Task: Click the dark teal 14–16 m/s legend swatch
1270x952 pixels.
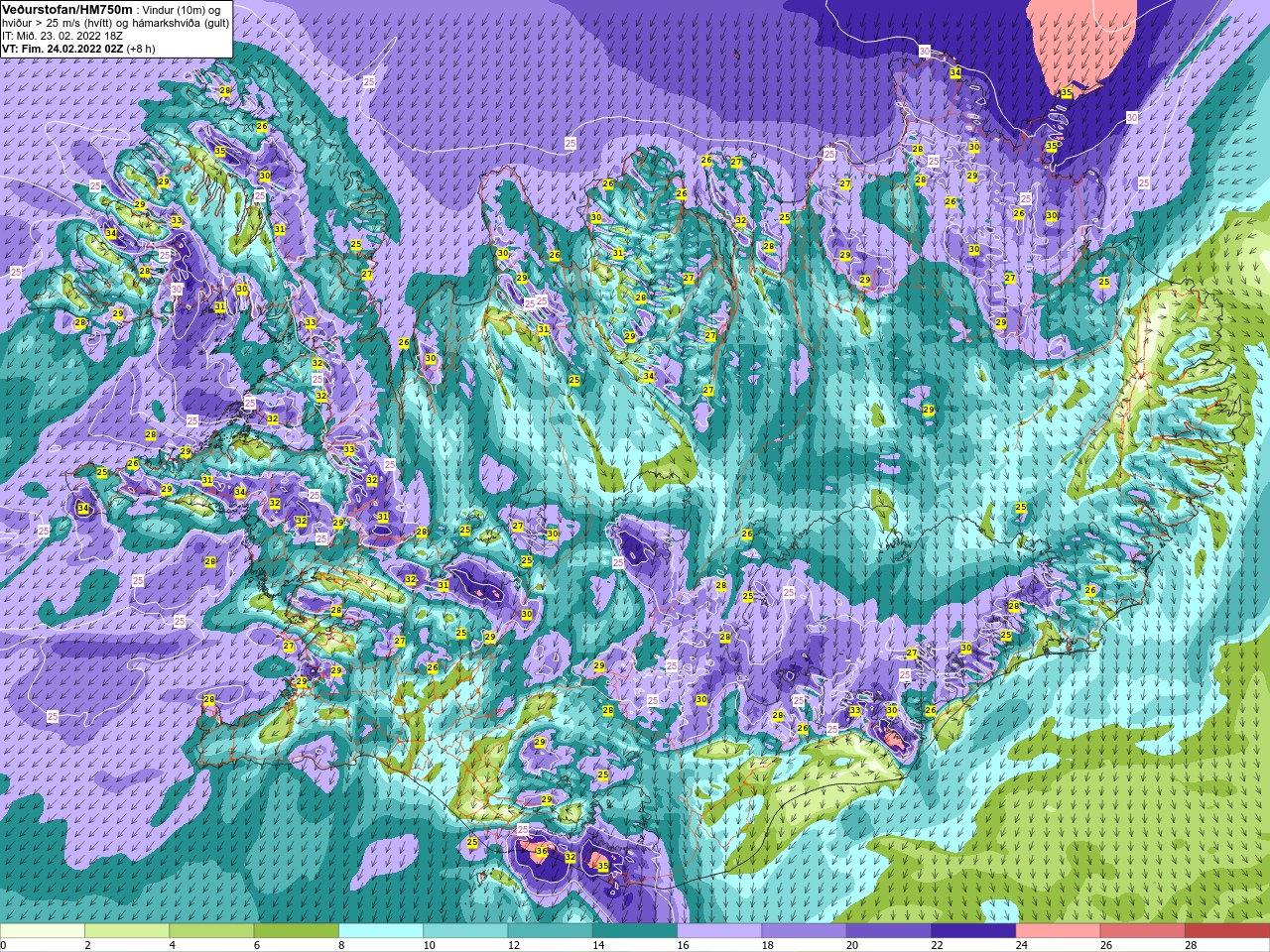Action: [x=635, y=931]
